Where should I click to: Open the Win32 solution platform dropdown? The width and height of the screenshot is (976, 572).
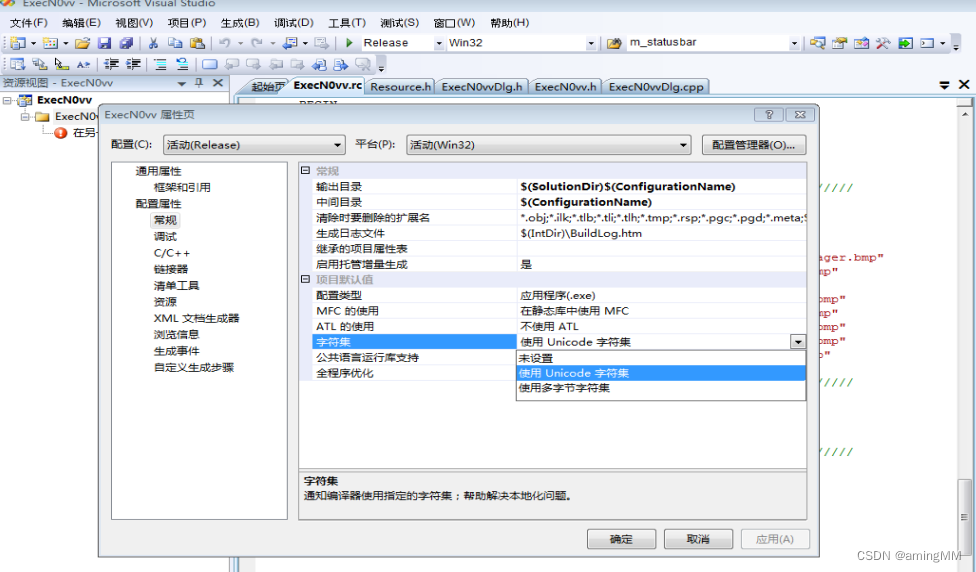point(591,43)
